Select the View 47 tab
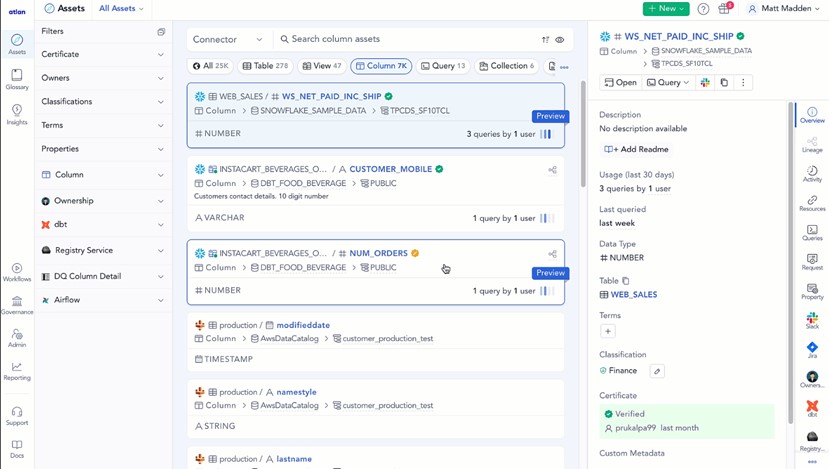Viewport: 829px width, 469px height. pos(321,66)
